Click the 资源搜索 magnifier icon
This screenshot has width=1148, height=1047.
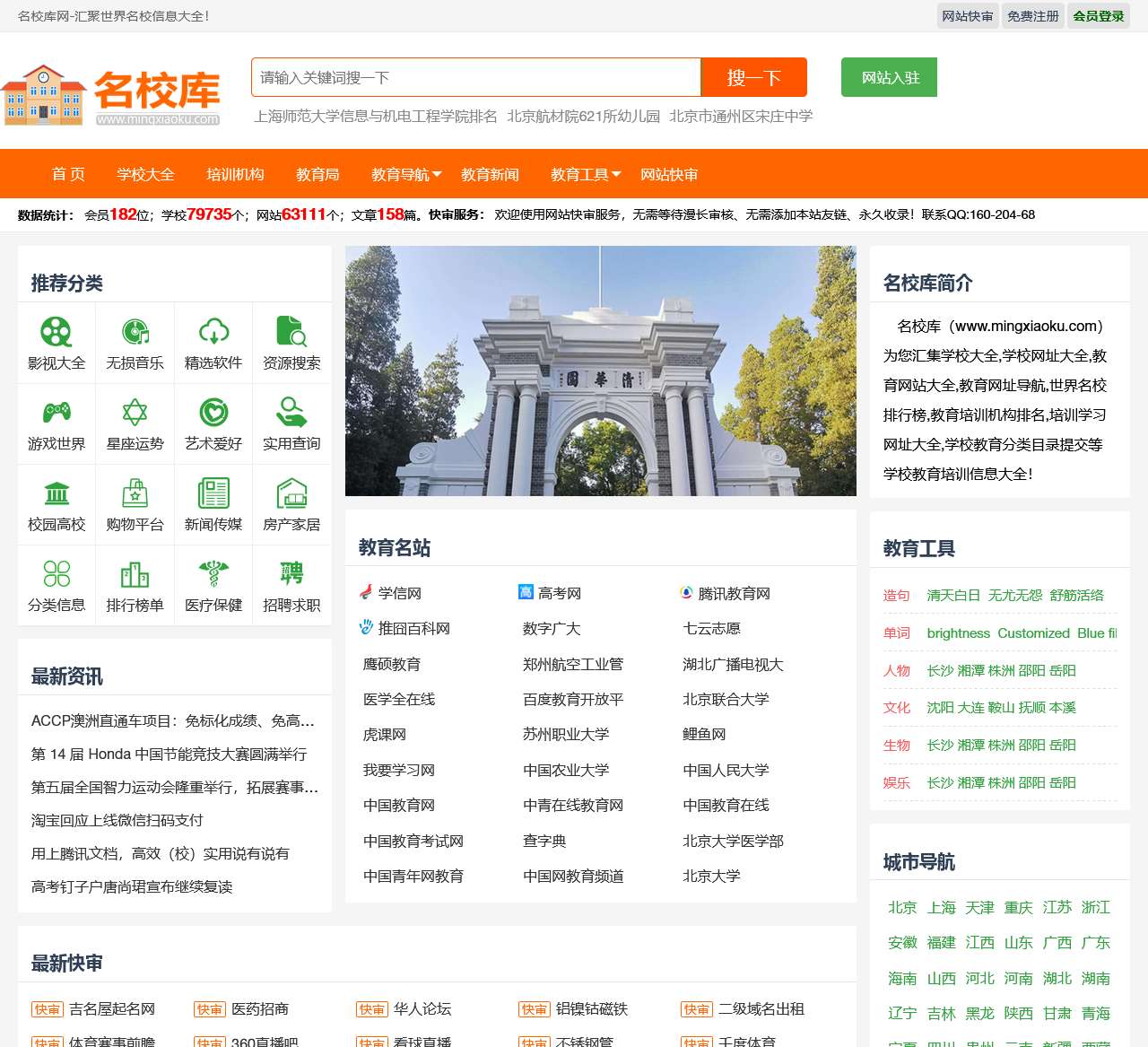[291, 332]
